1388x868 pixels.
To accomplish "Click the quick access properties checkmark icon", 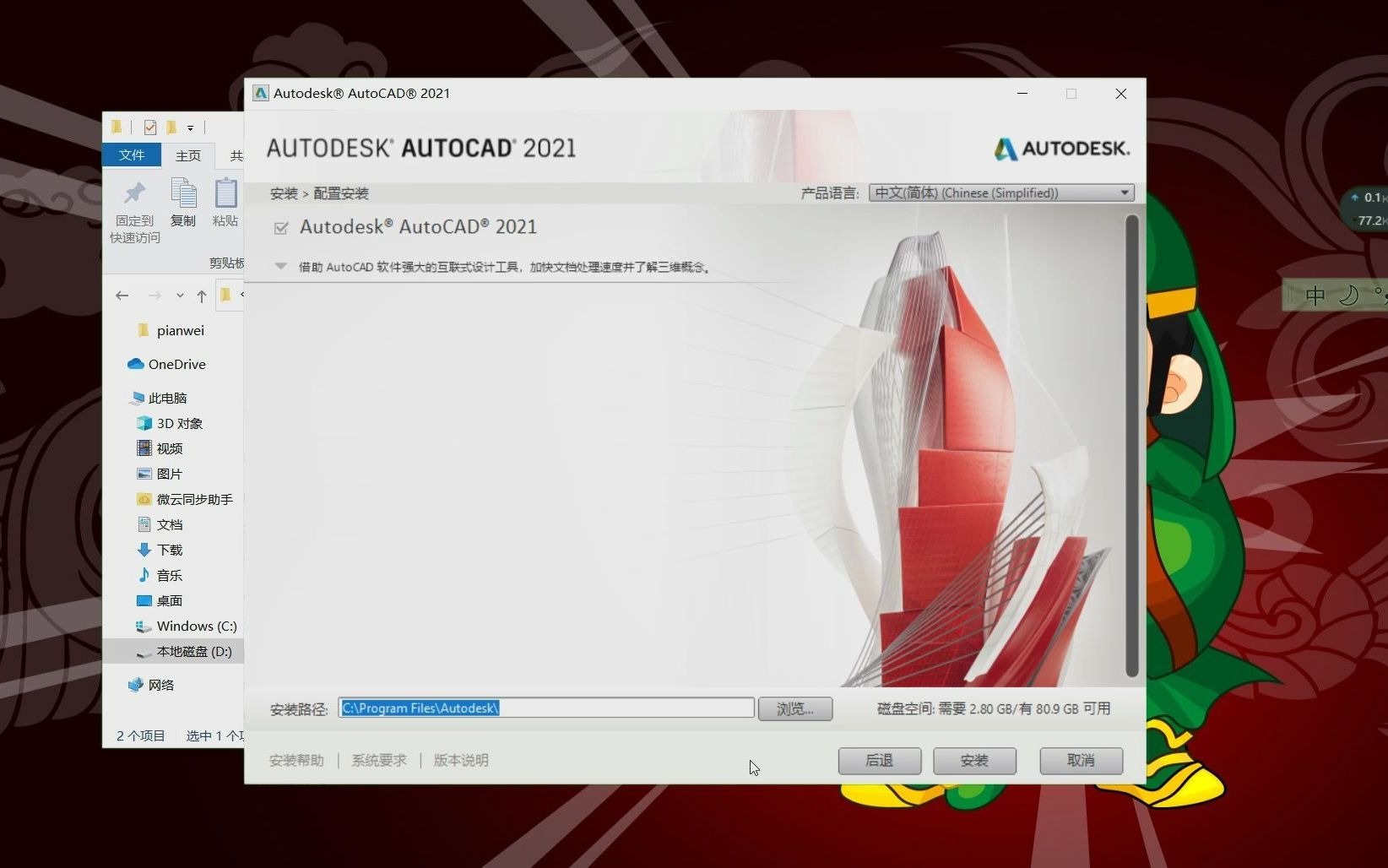I will point(150,127).
